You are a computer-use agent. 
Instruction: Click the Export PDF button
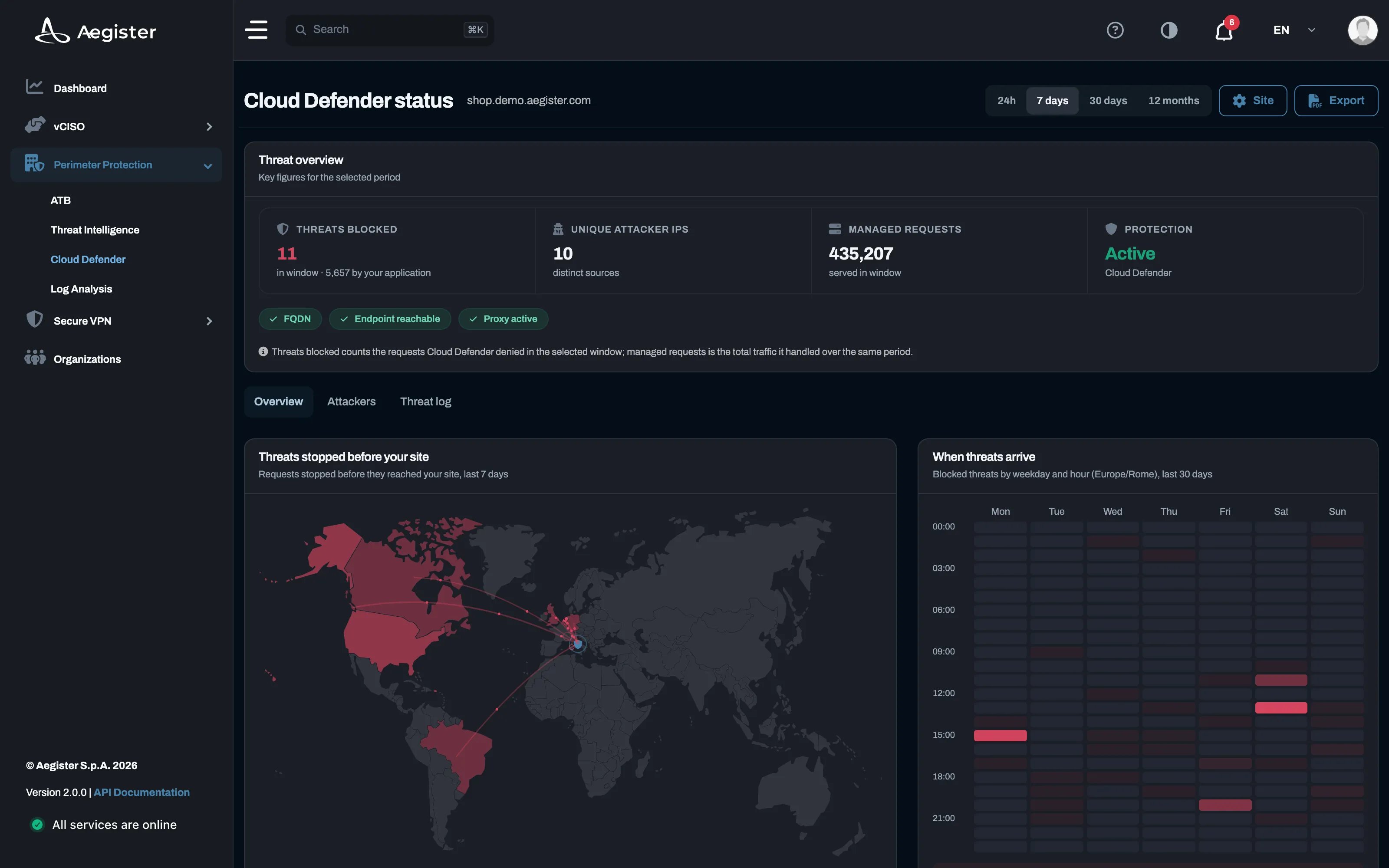[x=1336, y=100]
